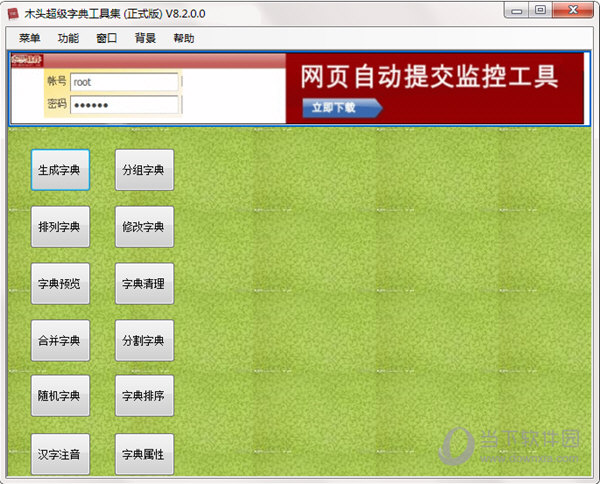Click the app icon in title bar
The image size is (600, 484).
[13, 14]
